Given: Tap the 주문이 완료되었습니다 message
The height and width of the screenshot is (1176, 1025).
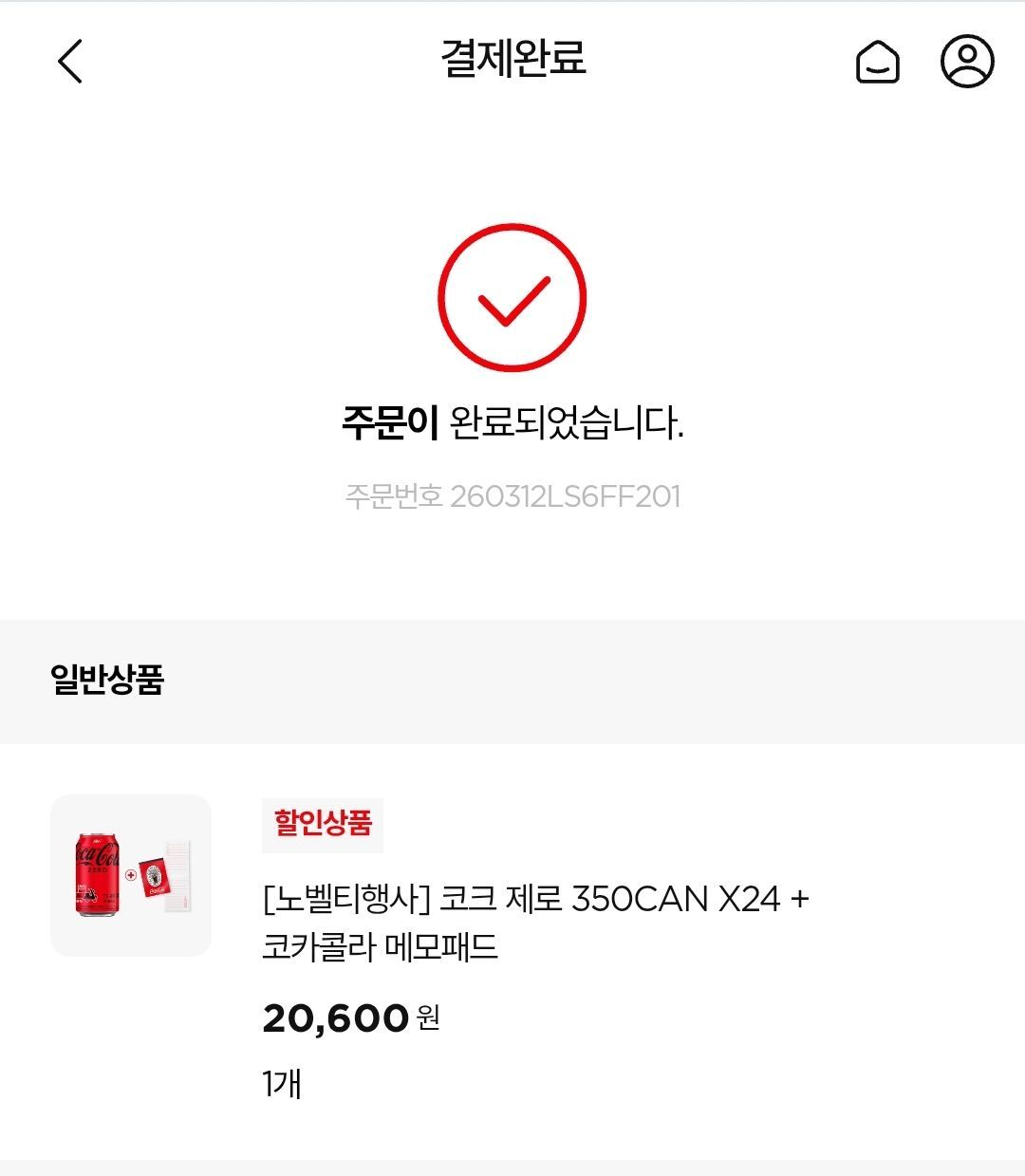Looking at the screenshot, I should point(512,422).
